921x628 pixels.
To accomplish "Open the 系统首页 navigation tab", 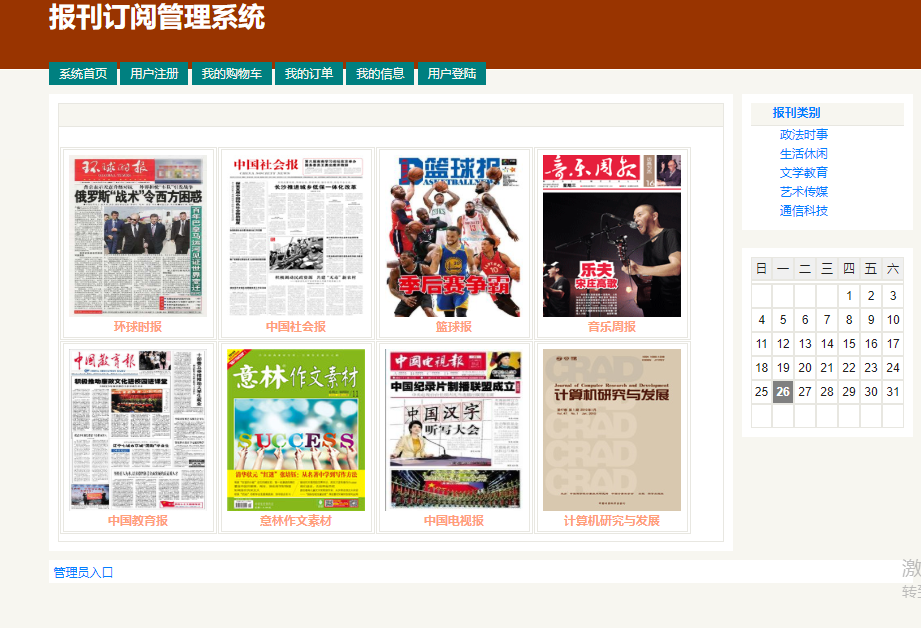I will 83,73.
